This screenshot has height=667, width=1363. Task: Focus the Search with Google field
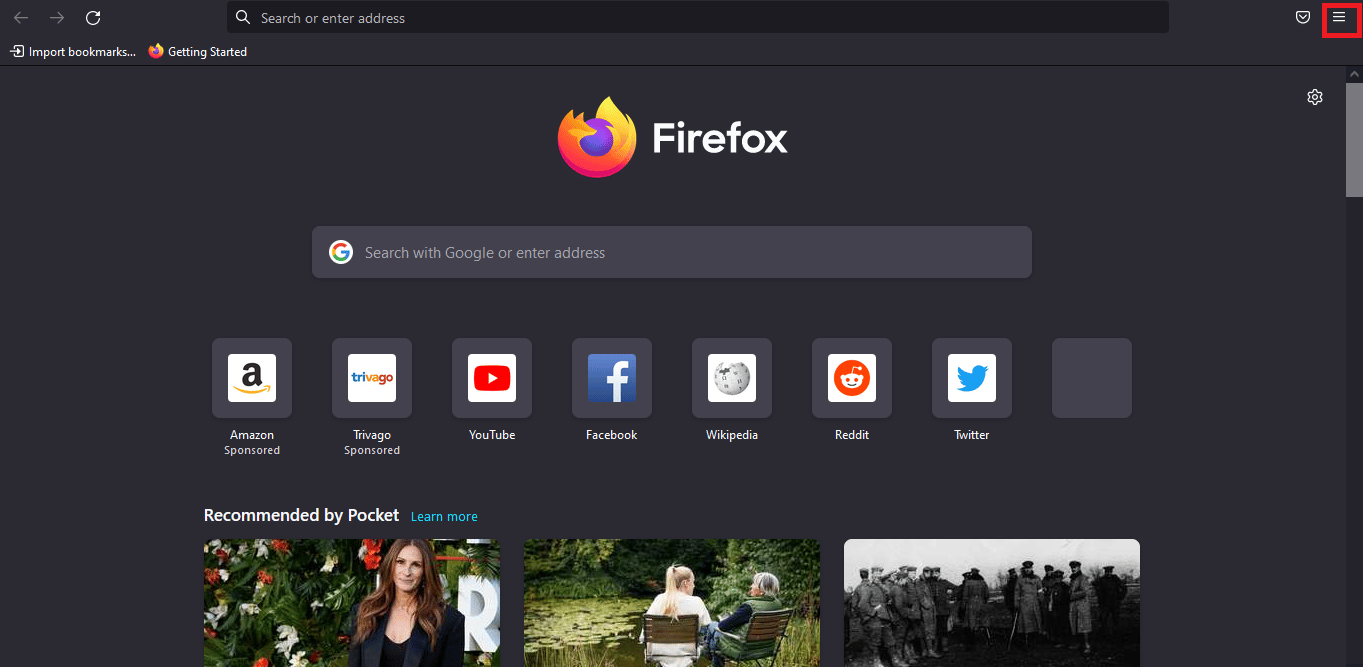(x=672, y=252)
